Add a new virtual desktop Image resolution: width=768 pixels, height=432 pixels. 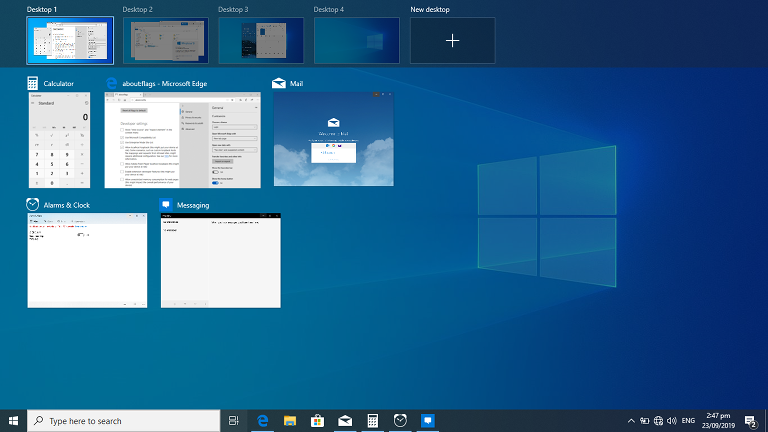pos(452,40)
